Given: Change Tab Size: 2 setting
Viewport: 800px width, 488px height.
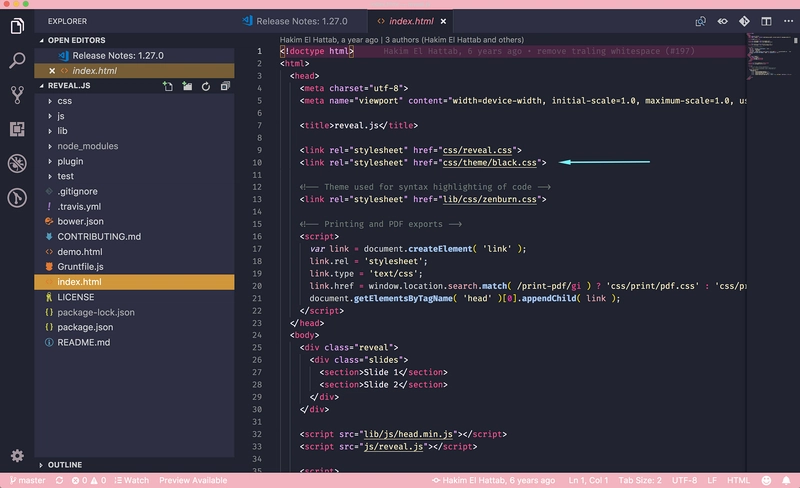Looking at the screenshot, I should point(640,480).
